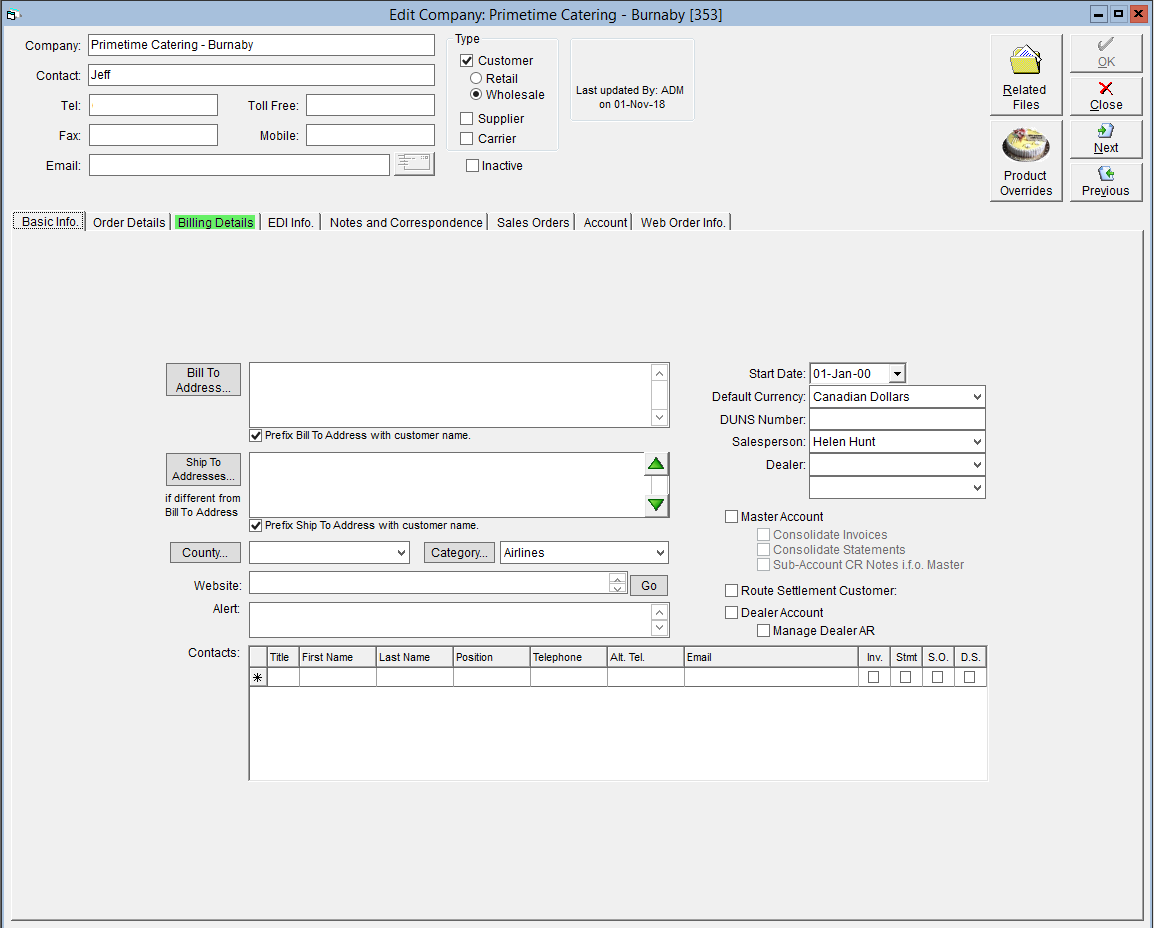Tick D.S. checkbox in new contact row
The width and height of the screenshot is (1155, 928).
click(969, 677)
